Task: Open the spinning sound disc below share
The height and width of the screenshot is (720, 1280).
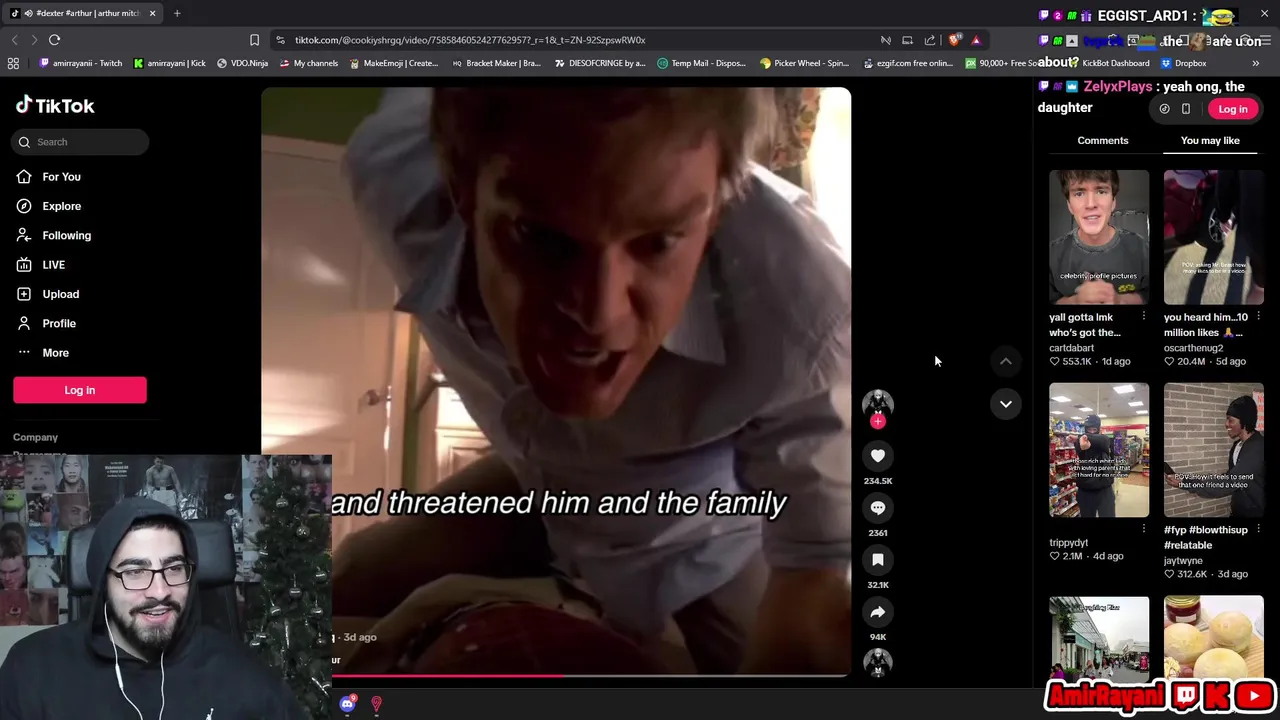Action: click(878, 661)
